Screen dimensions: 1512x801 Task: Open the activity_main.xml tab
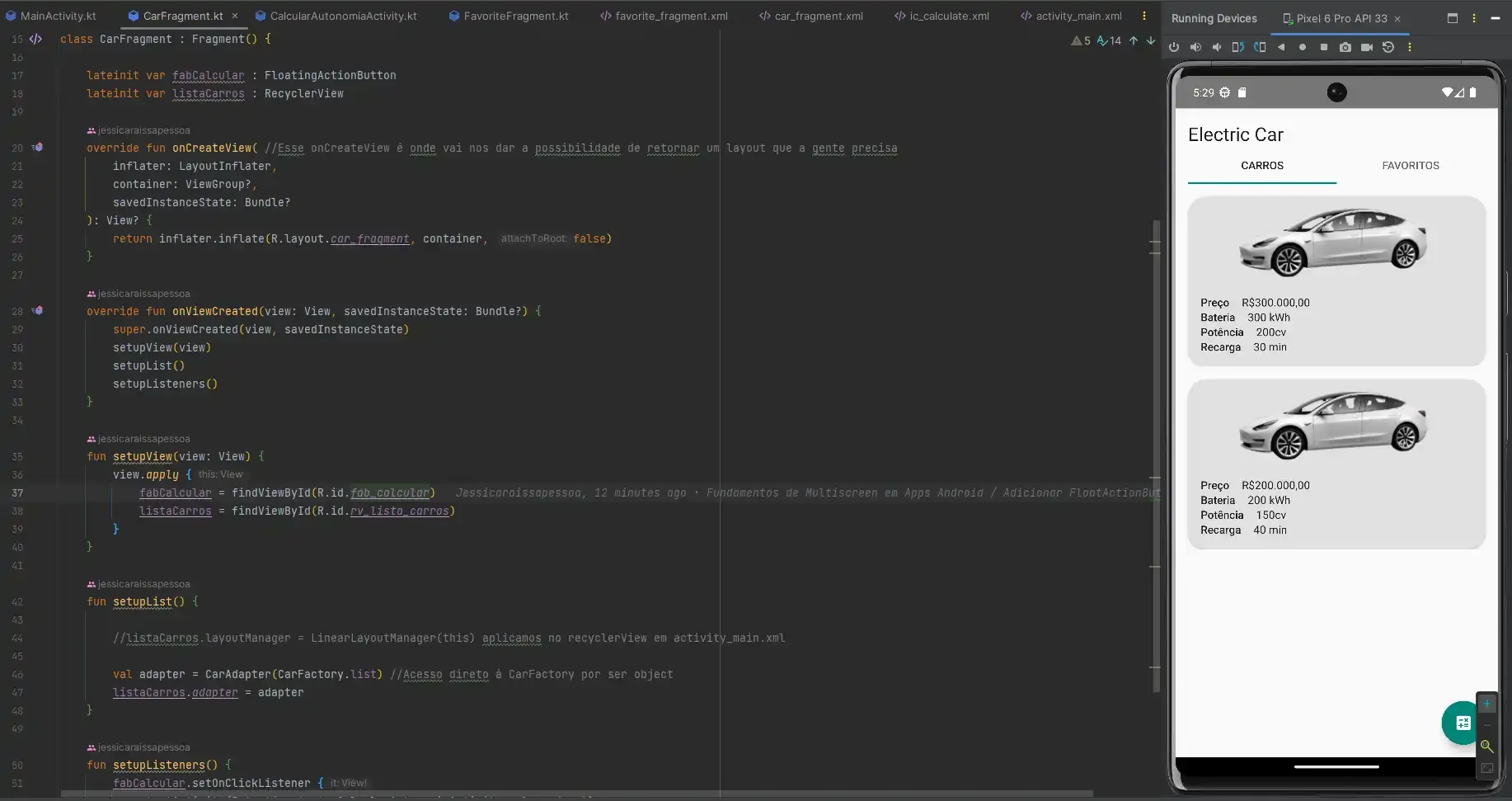[1072, 16]
